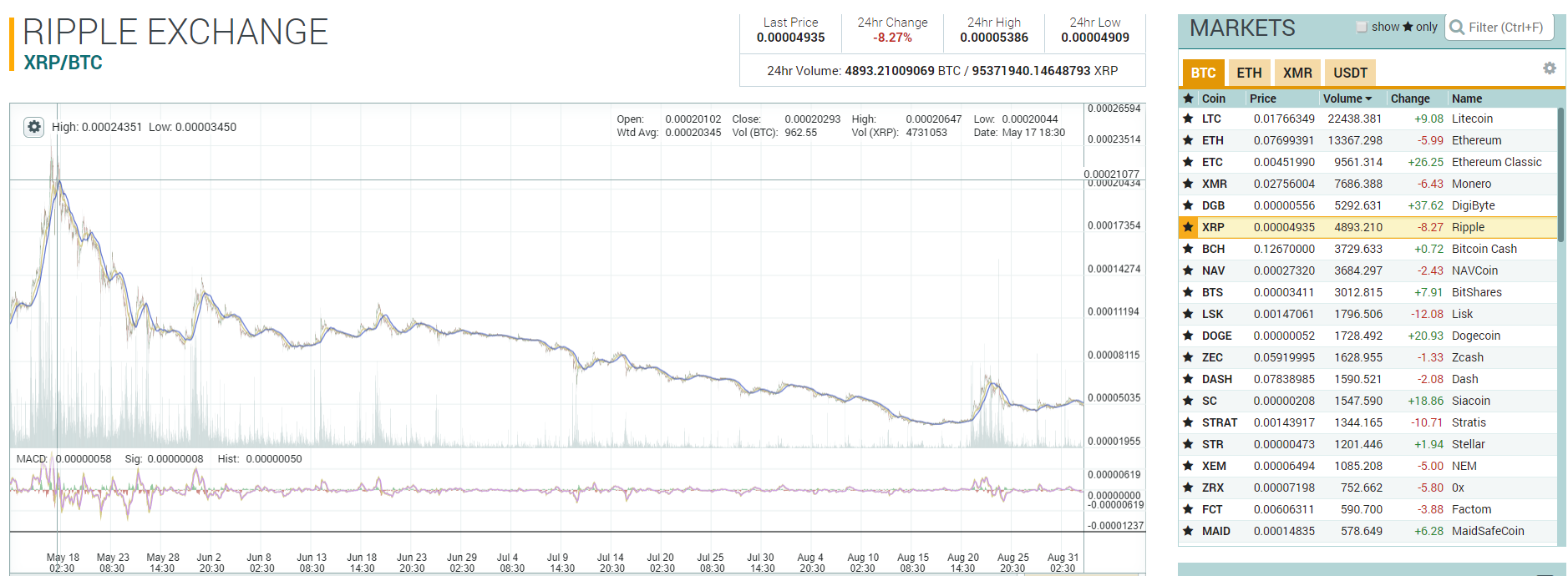
Task: Click the Monero name cell
Action: [x=1471, y=184]
